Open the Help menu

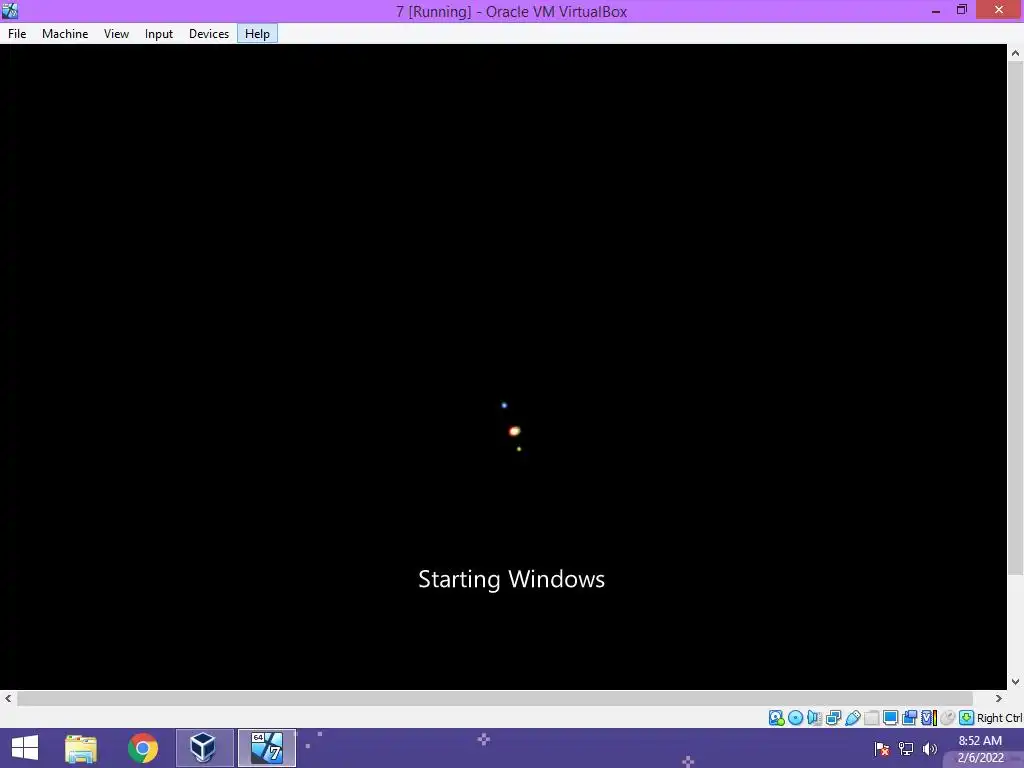click(x=257, y=34)
